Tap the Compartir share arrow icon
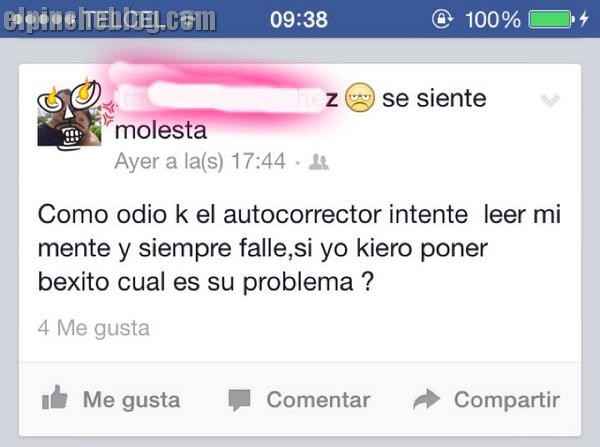The width and height of the screenshot is (600, 447). pos(427,399)
